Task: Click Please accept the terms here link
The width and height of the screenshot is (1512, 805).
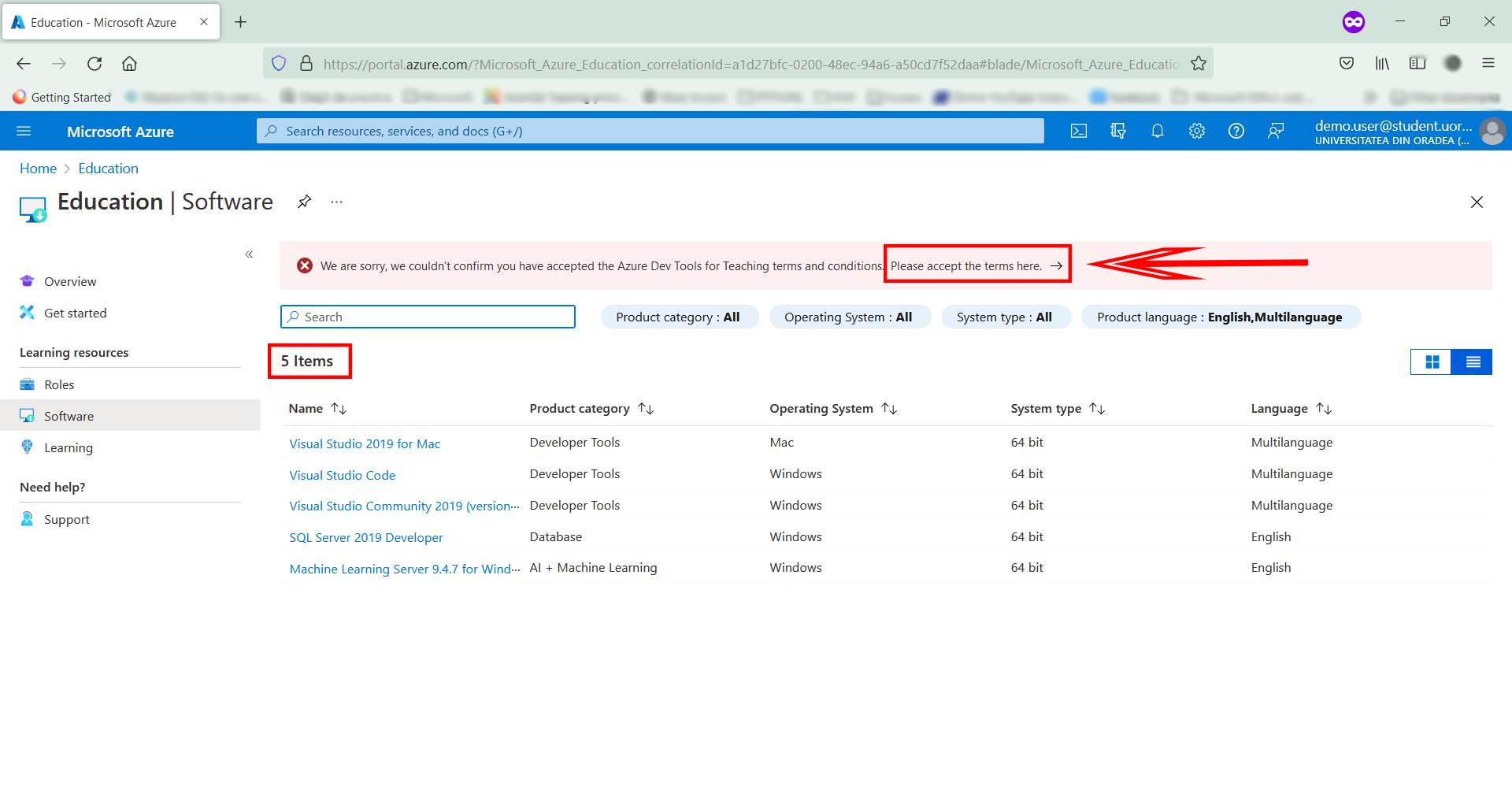Action: pyautogui.click(x=976, y=265)
